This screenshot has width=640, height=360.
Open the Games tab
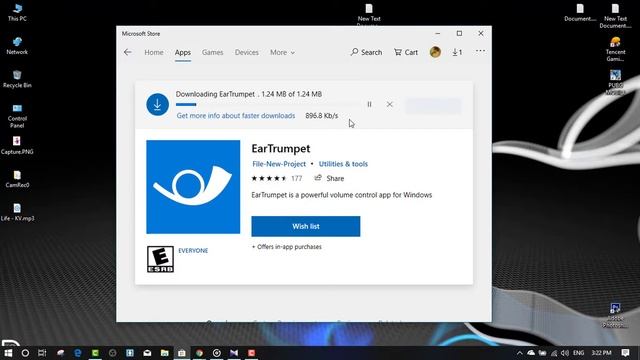(213, 52)
